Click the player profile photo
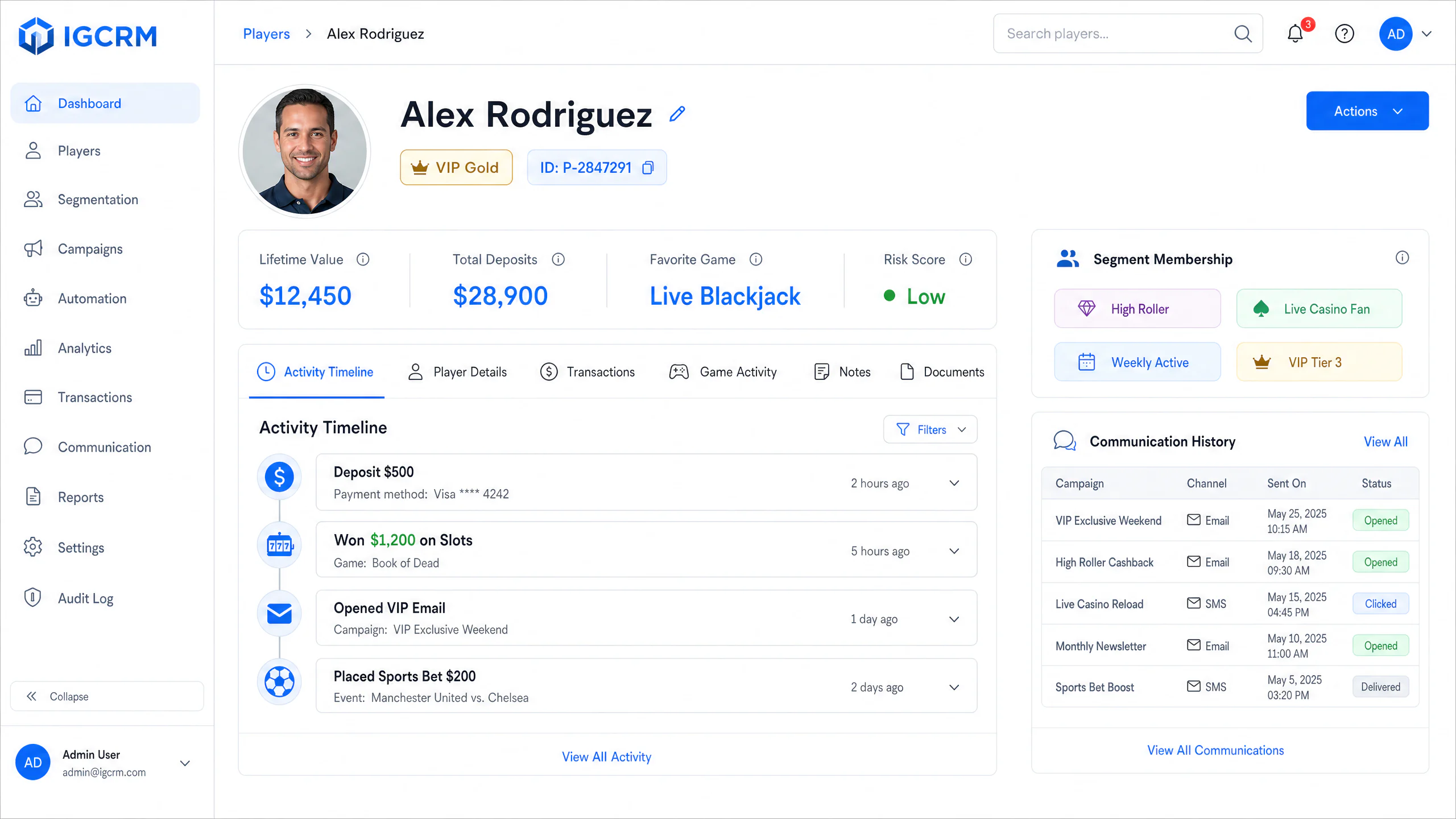Screen dimensions: 1456x819 tap(305, 151)
